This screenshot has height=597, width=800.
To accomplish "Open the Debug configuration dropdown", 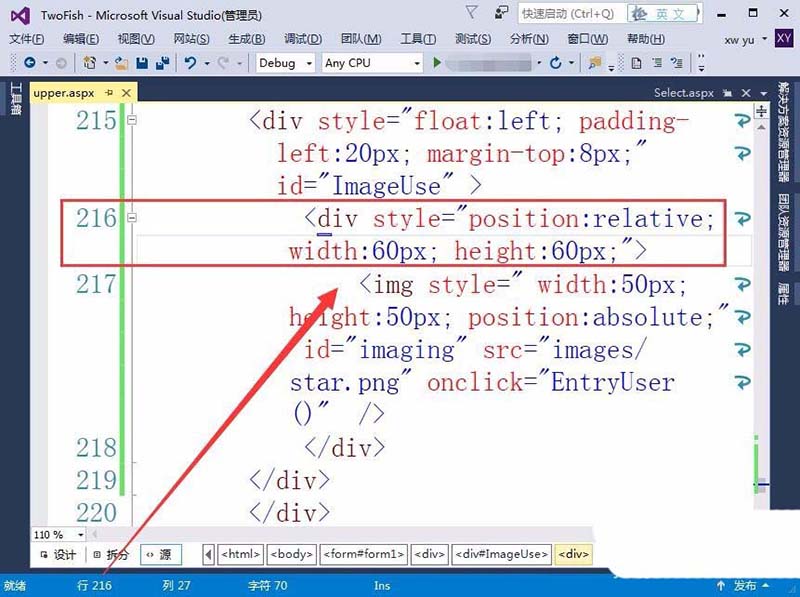I will coord(286,63).
